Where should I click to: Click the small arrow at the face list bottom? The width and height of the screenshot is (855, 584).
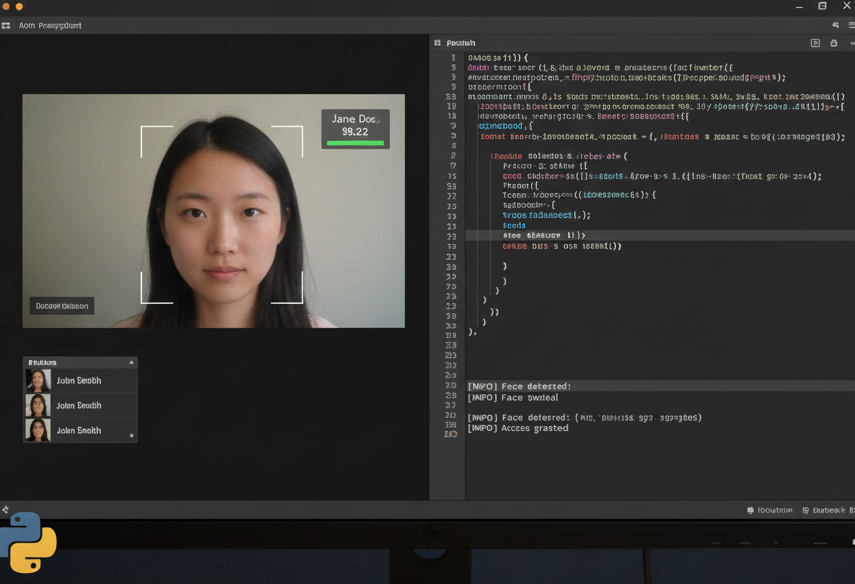tap(131, 435)
